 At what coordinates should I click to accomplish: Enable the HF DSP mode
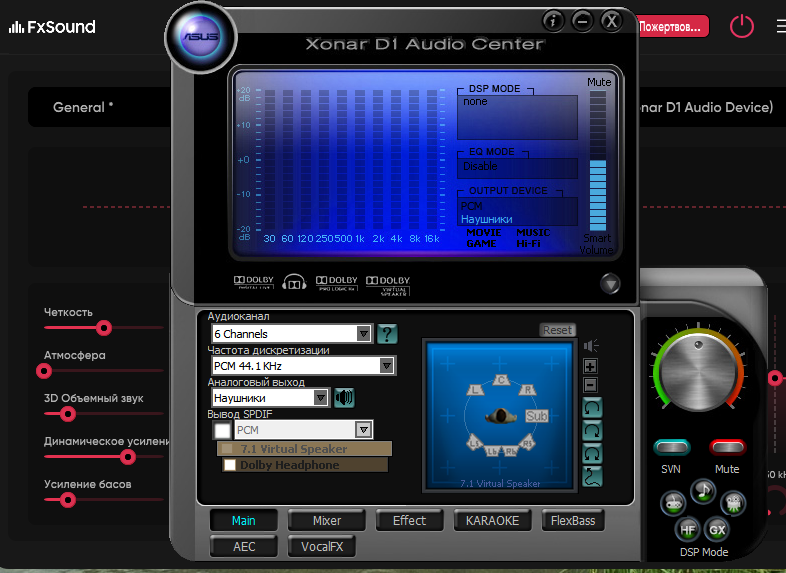point(688,528)
